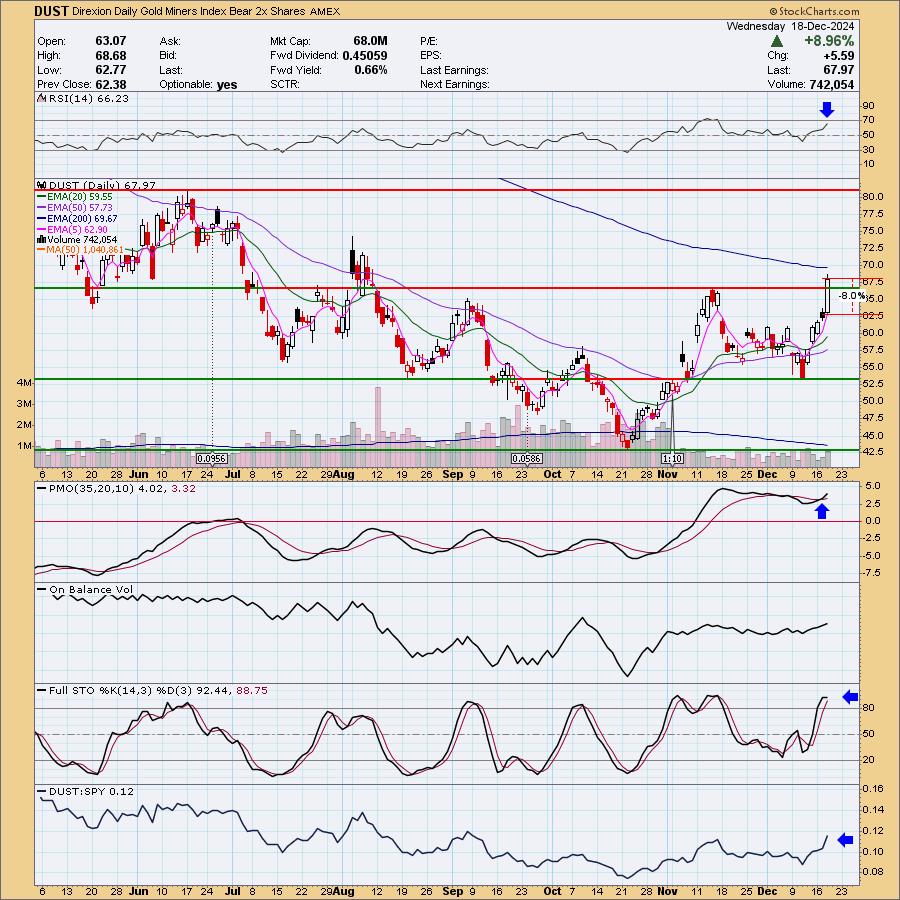Click the EMA(5) 62.90 legend entry
The width and height of the screenshot is (900, 900).
77,229
